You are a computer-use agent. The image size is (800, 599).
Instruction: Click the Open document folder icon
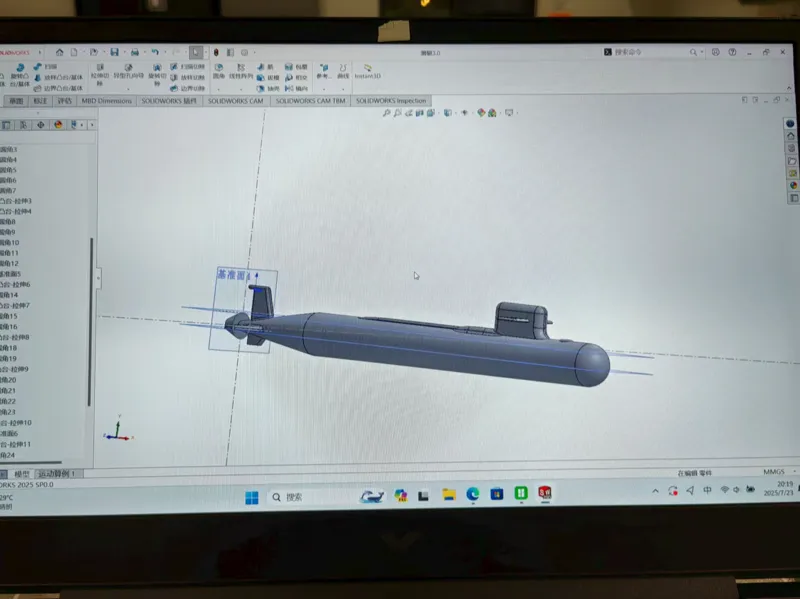pyautogui.click(x=93, y=52)
